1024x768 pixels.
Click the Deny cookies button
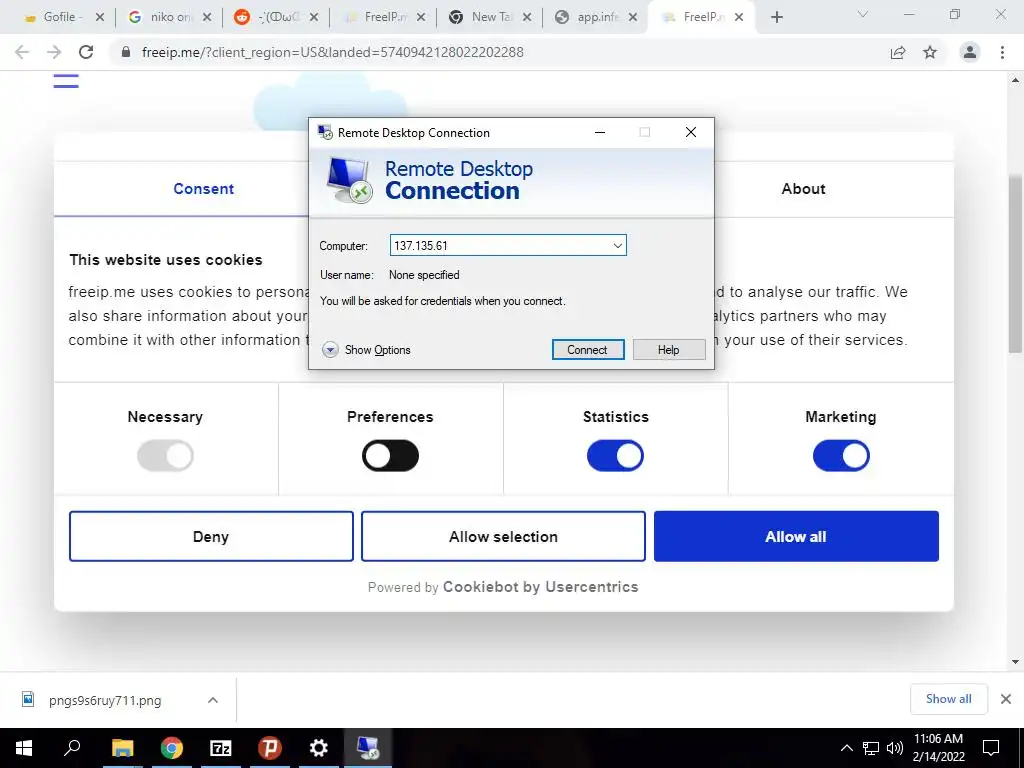pos(211,536)
